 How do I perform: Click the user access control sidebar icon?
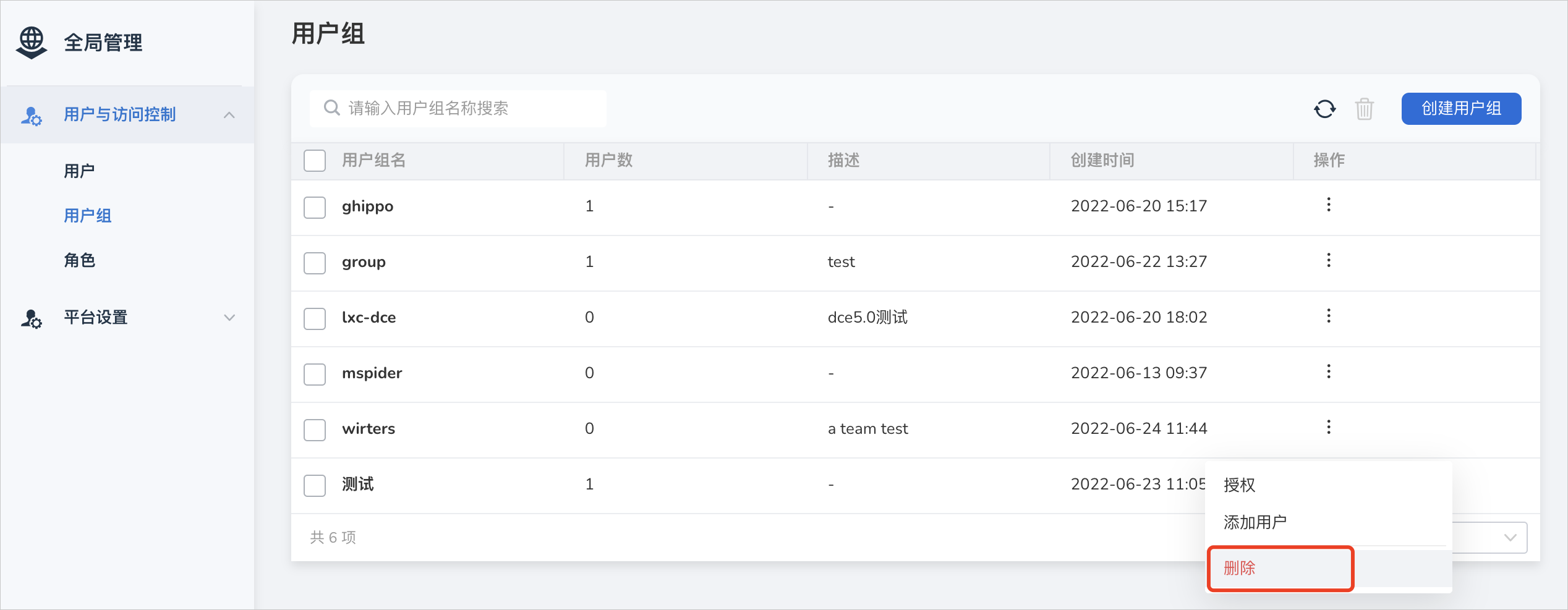[32, 116]
